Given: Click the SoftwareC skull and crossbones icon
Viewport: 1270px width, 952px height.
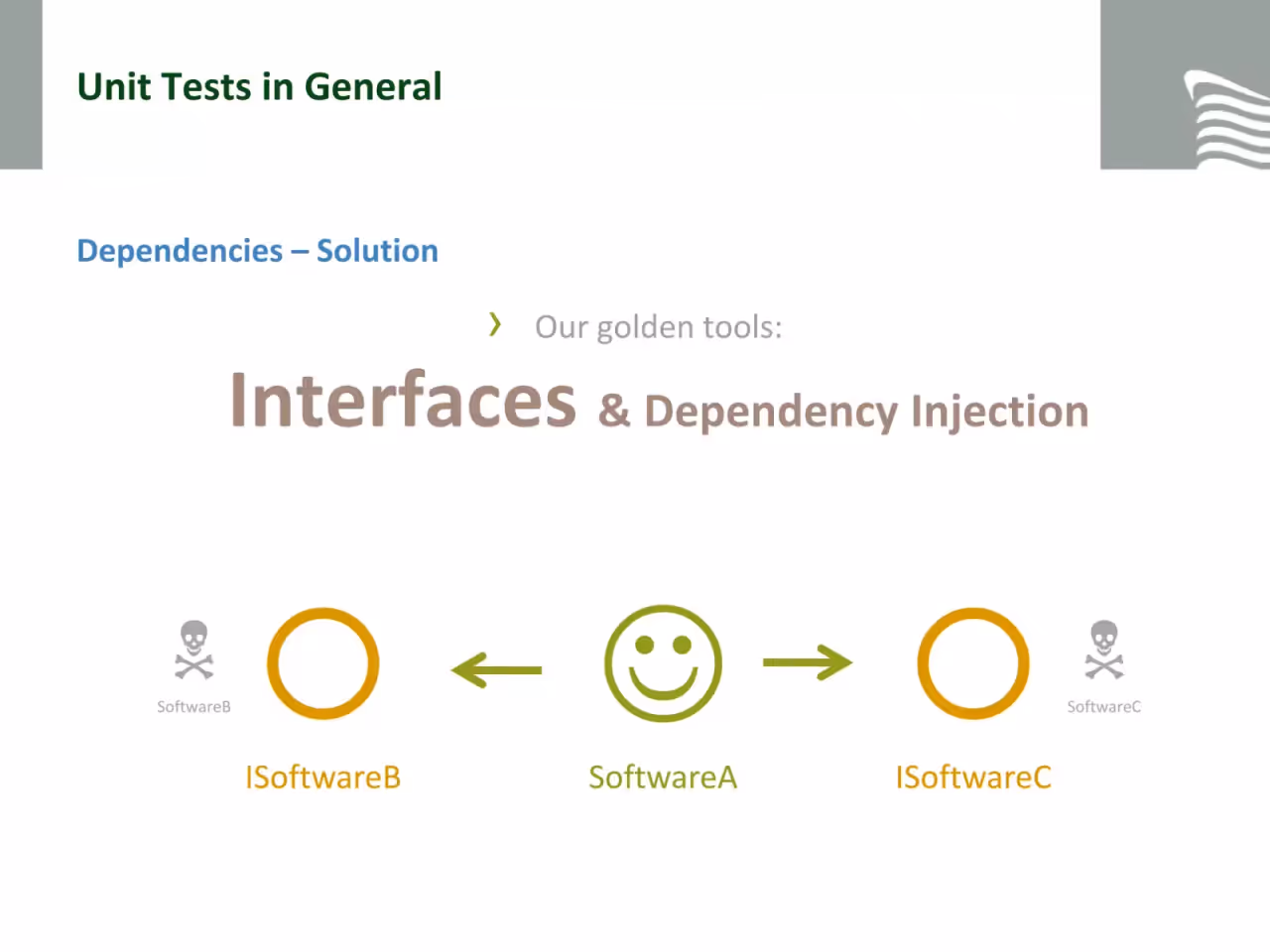Looking at the screenshot, I should (x=1104, y=651).
